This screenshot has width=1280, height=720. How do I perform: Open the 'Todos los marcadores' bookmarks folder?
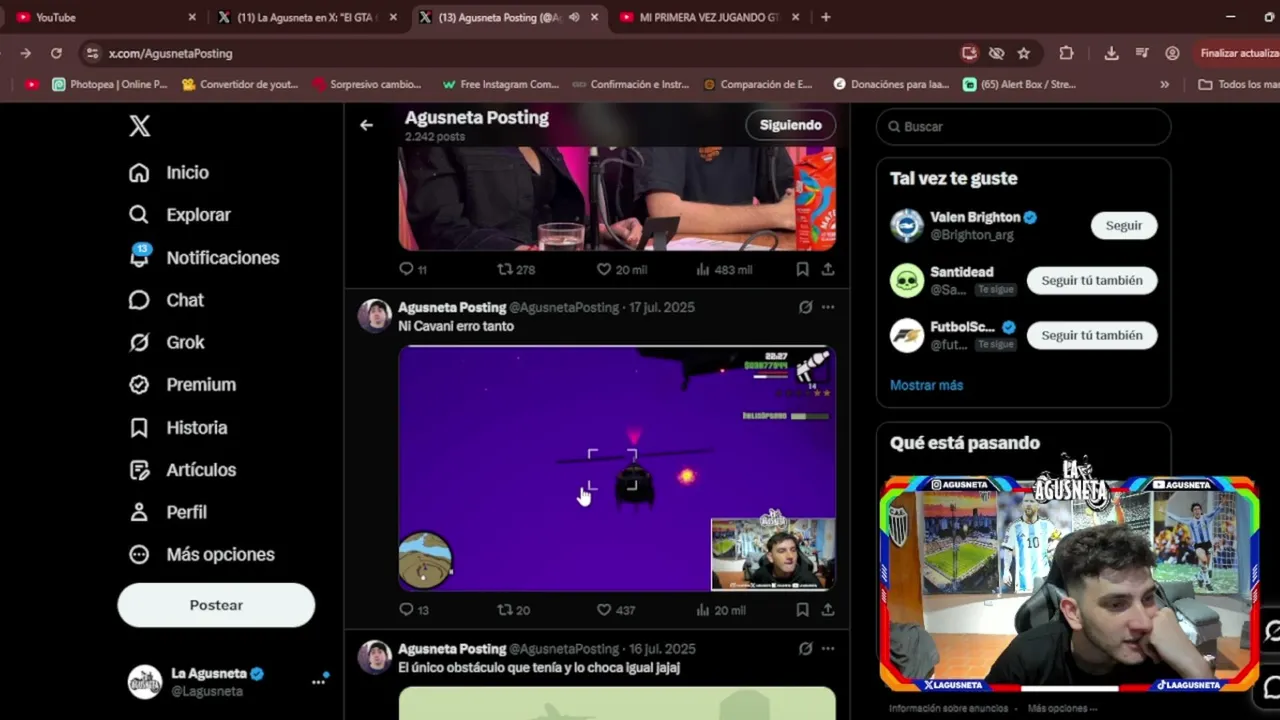tap(1238, 85)
